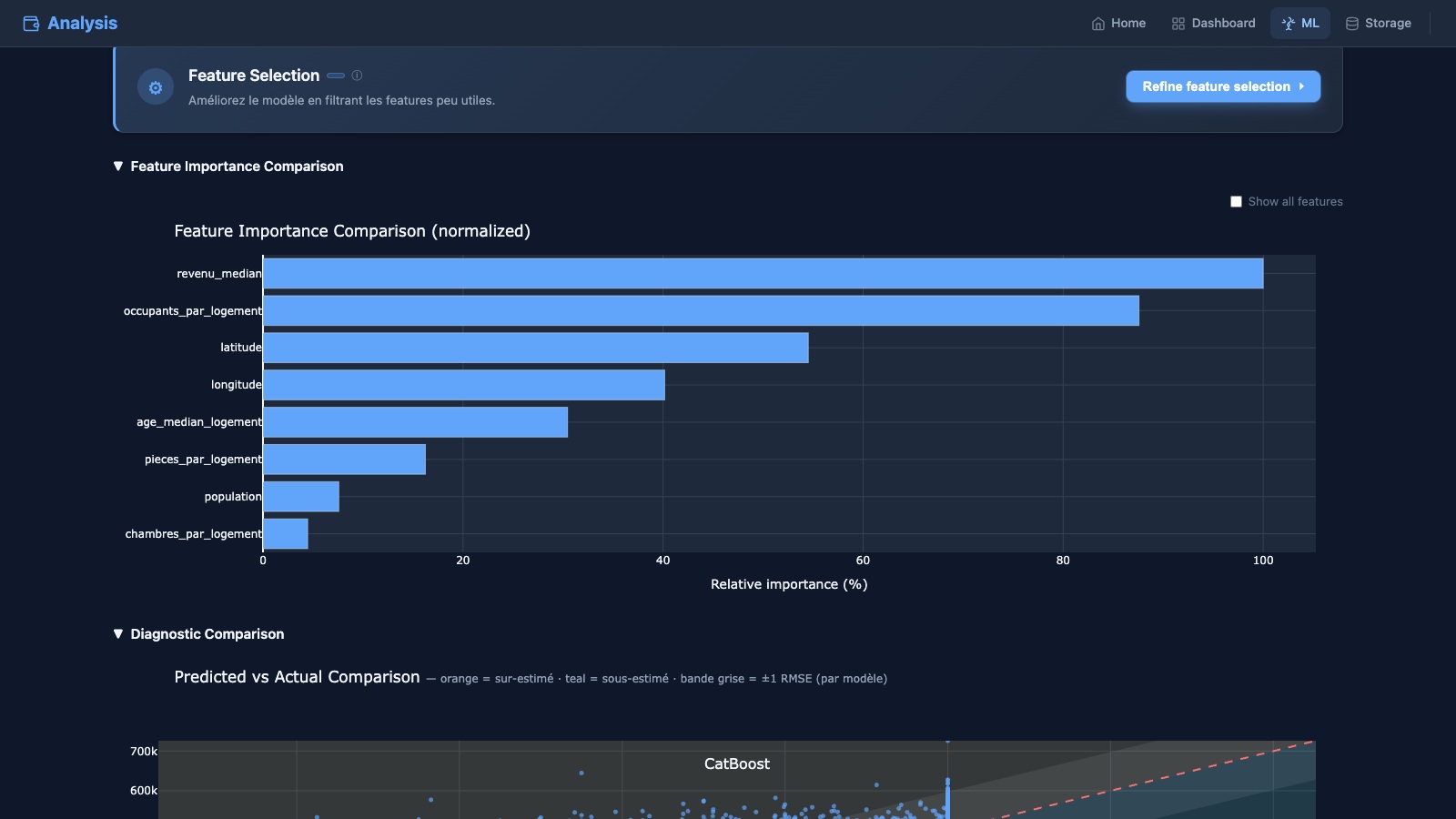
Task: Click the population importance bar
Action: (301, 497)
